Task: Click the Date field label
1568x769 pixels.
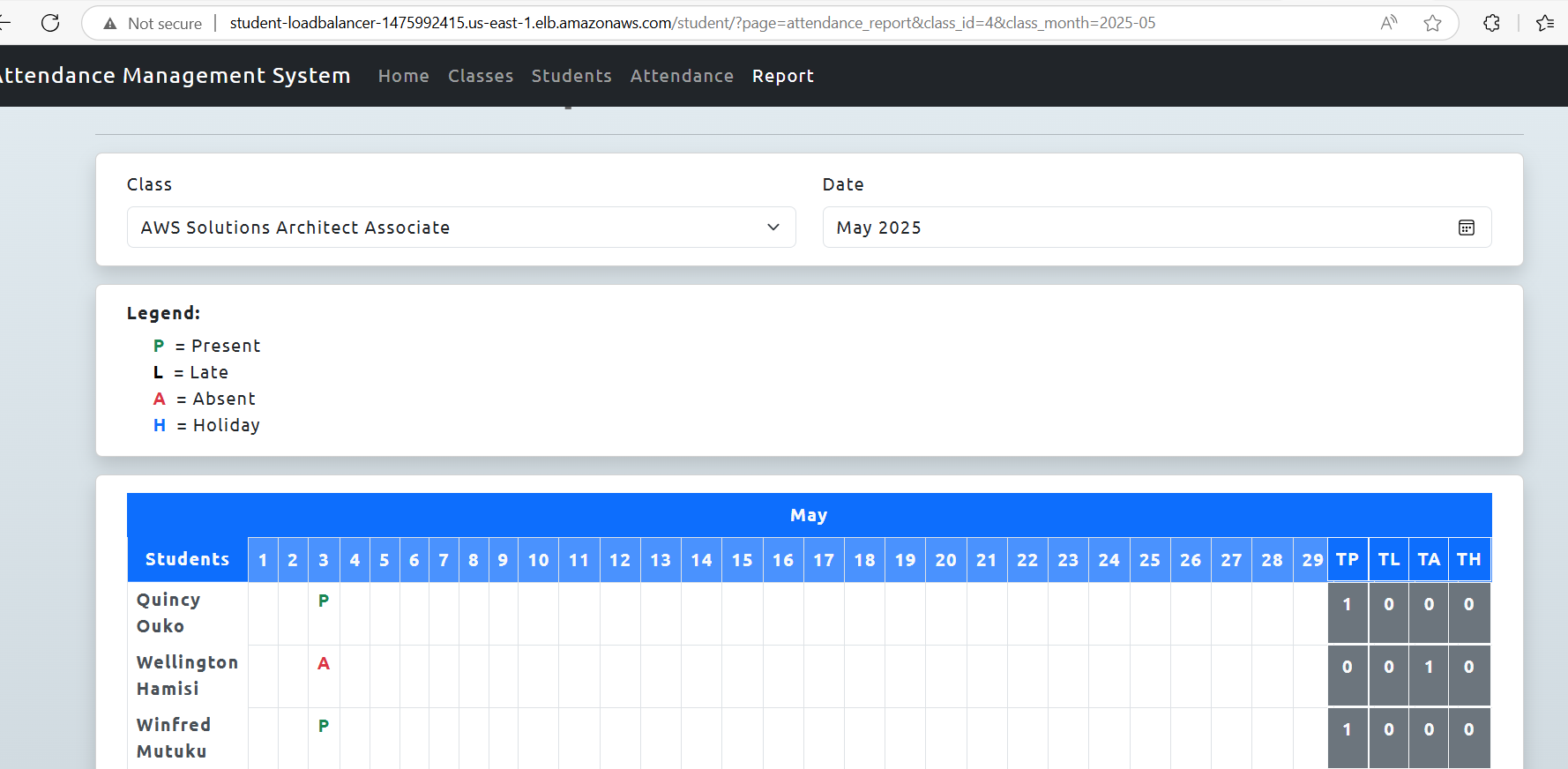Action: coord(843,184)
